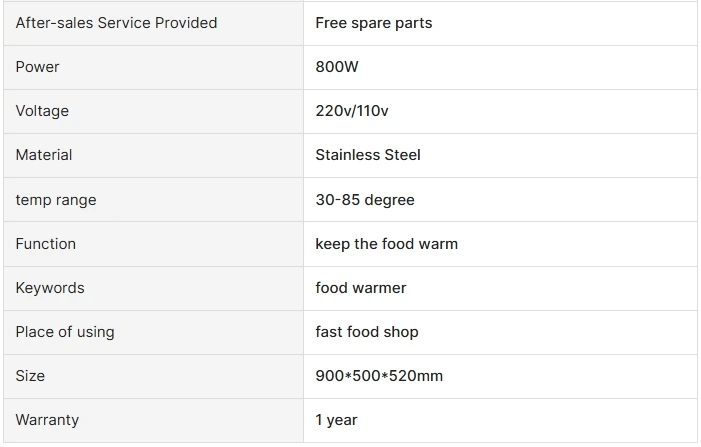
Task: Select the '800W' power value
Action: click(x=337, y=67)
